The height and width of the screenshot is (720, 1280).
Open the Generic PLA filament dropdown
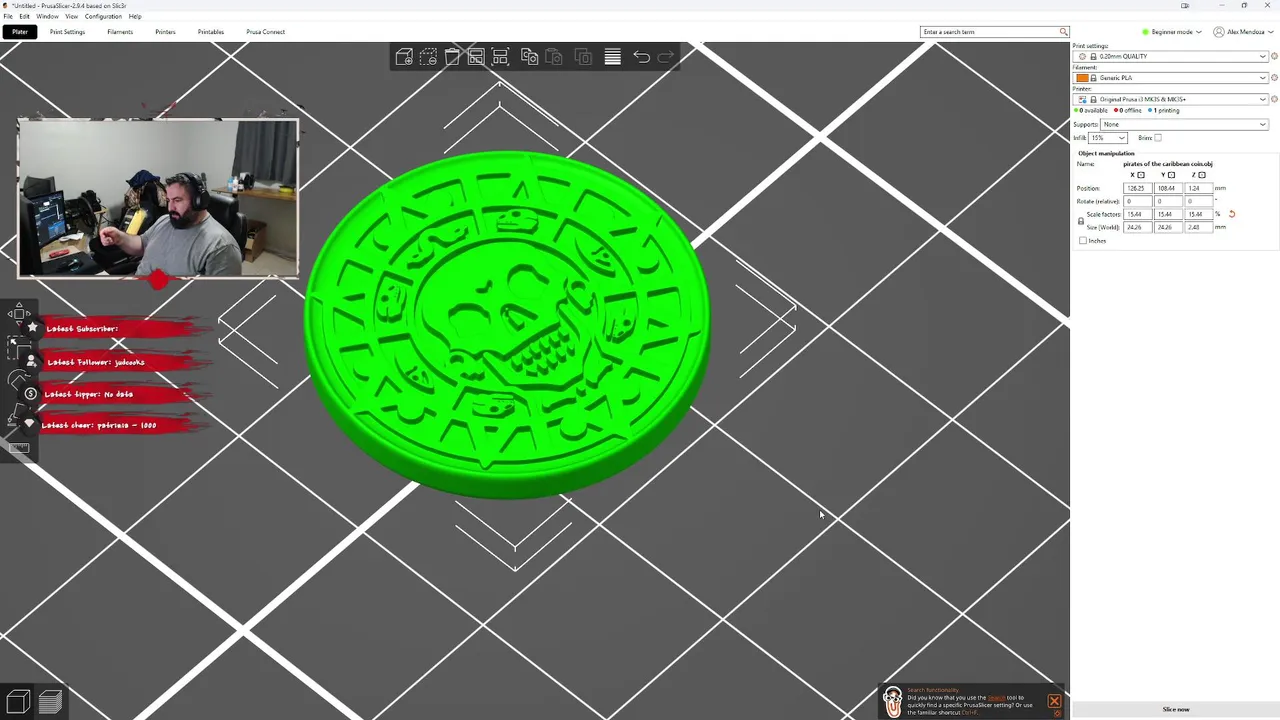coord(1170,77)
